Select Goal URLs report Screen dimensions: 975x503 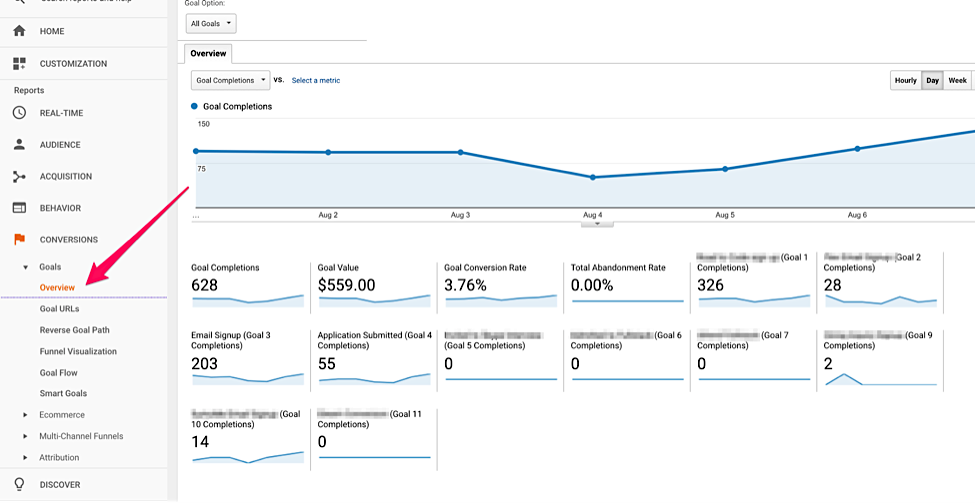click(x=60, y=308)
